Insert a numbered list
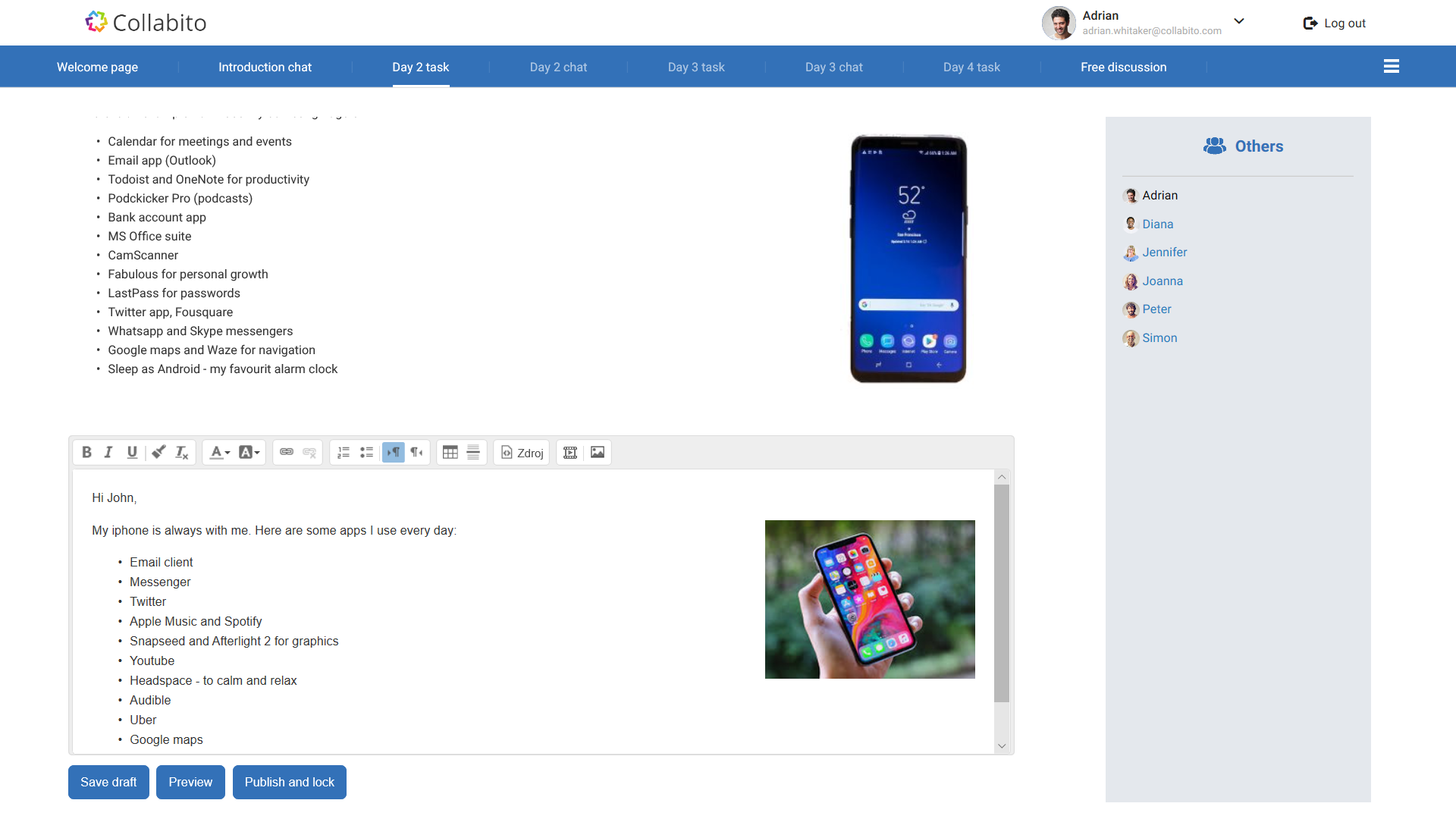This screenshot has height=819, width=1456. click(x=344, y=453)
